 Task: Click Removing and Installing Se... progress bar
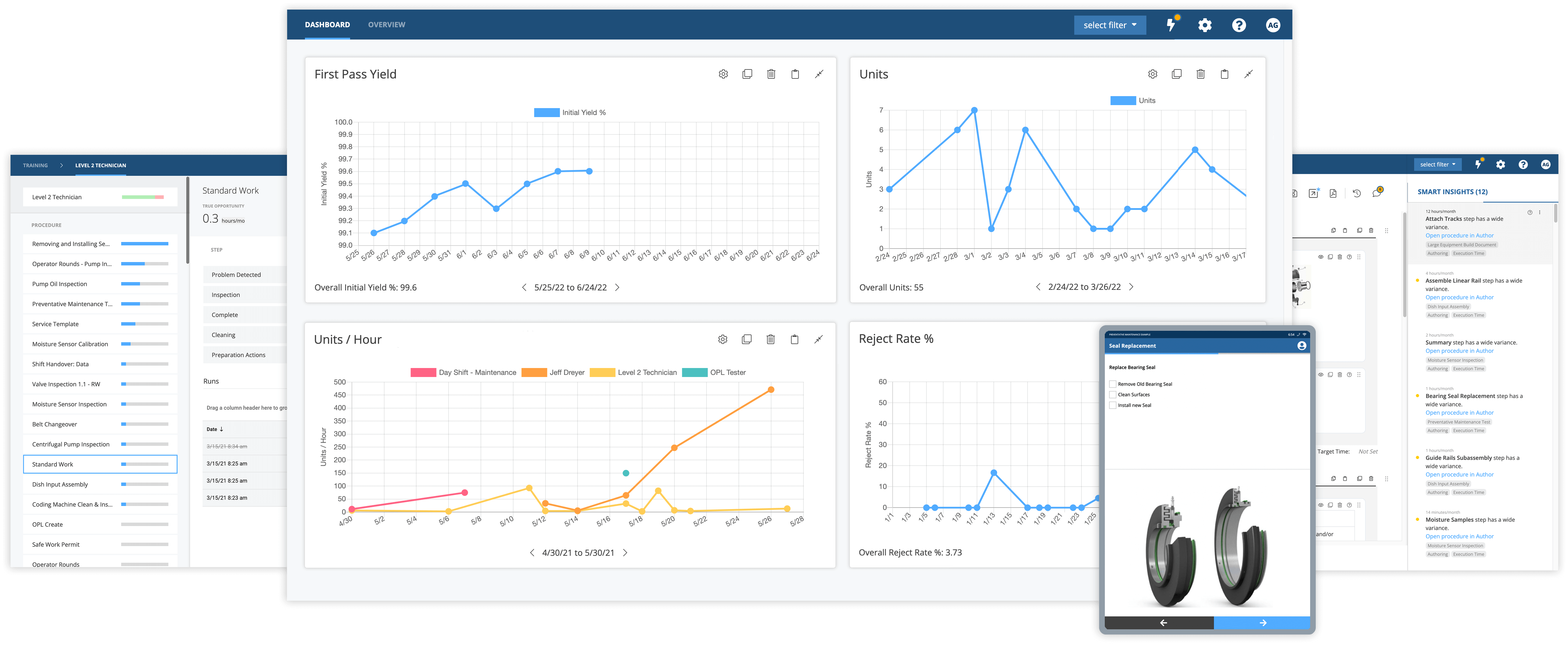coord(145,244)
